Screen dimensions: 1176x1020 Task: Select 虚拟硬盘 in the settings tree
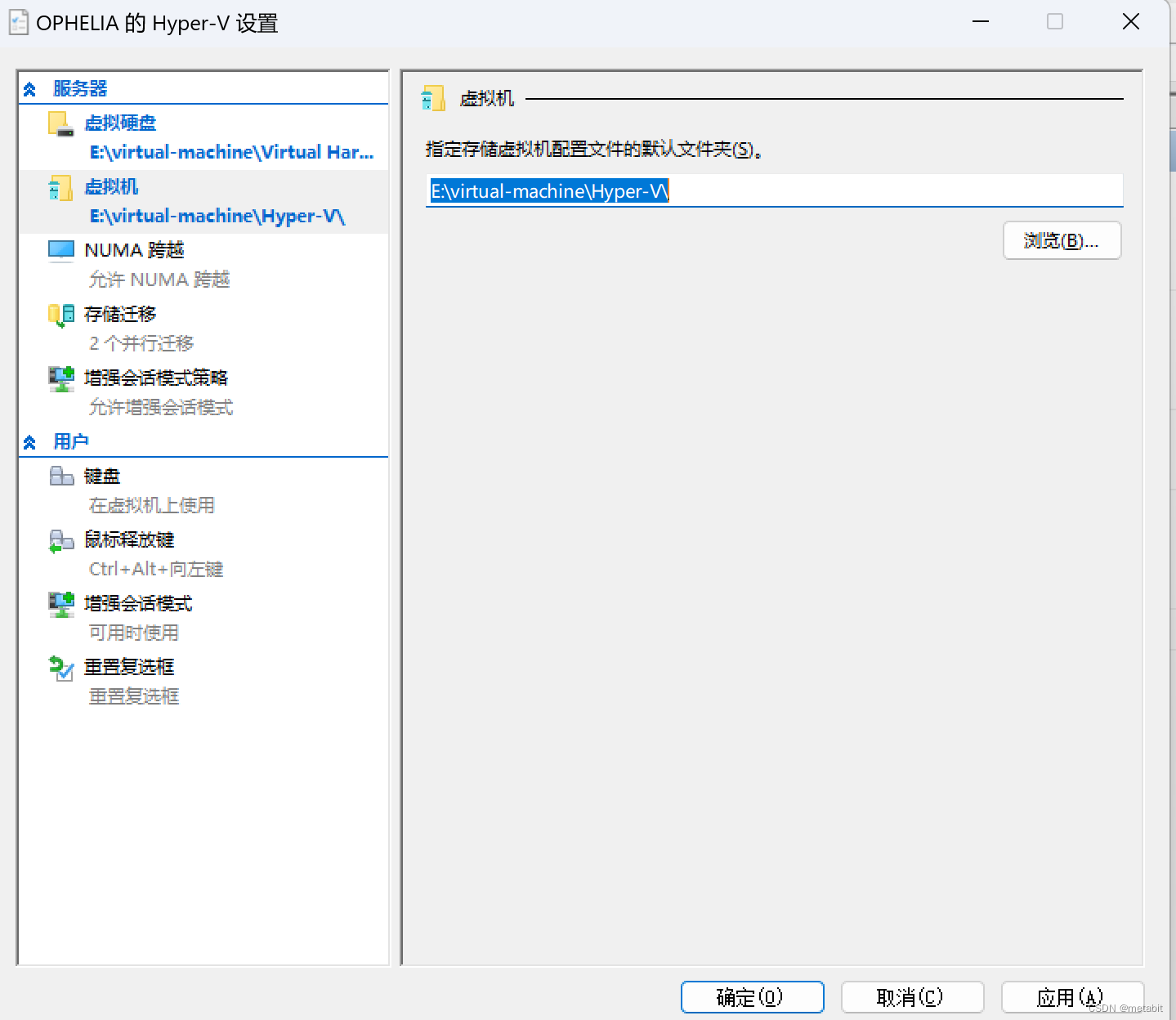coord(120,123)
